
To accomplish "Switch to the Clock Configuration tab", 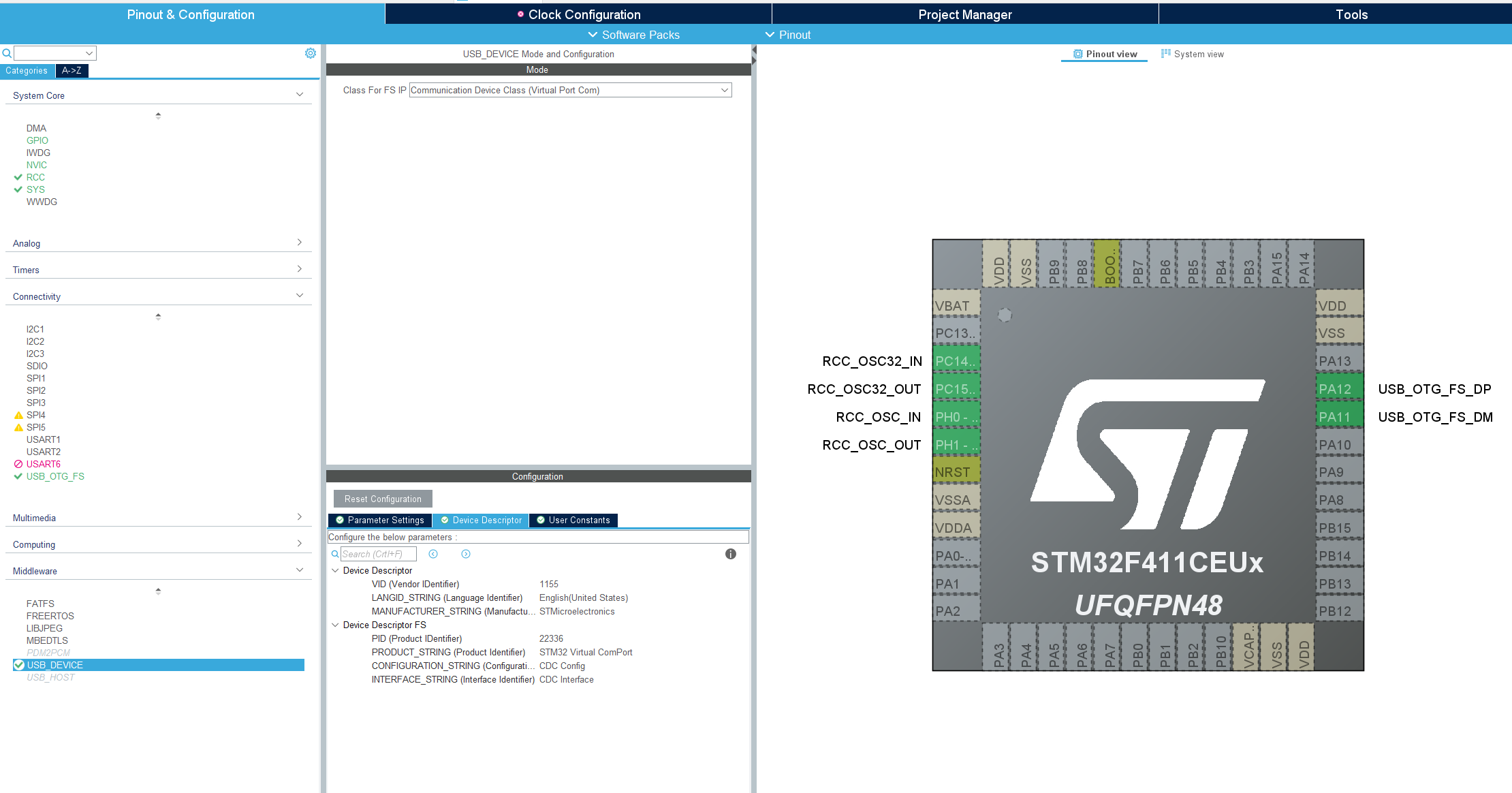I will 578,14.
